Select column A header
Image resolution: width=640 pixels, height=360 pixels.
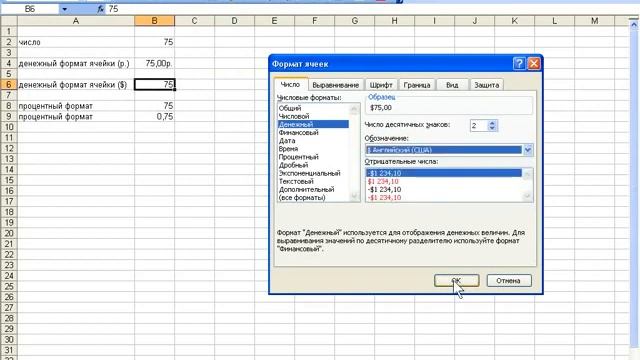tap(76, 21)
